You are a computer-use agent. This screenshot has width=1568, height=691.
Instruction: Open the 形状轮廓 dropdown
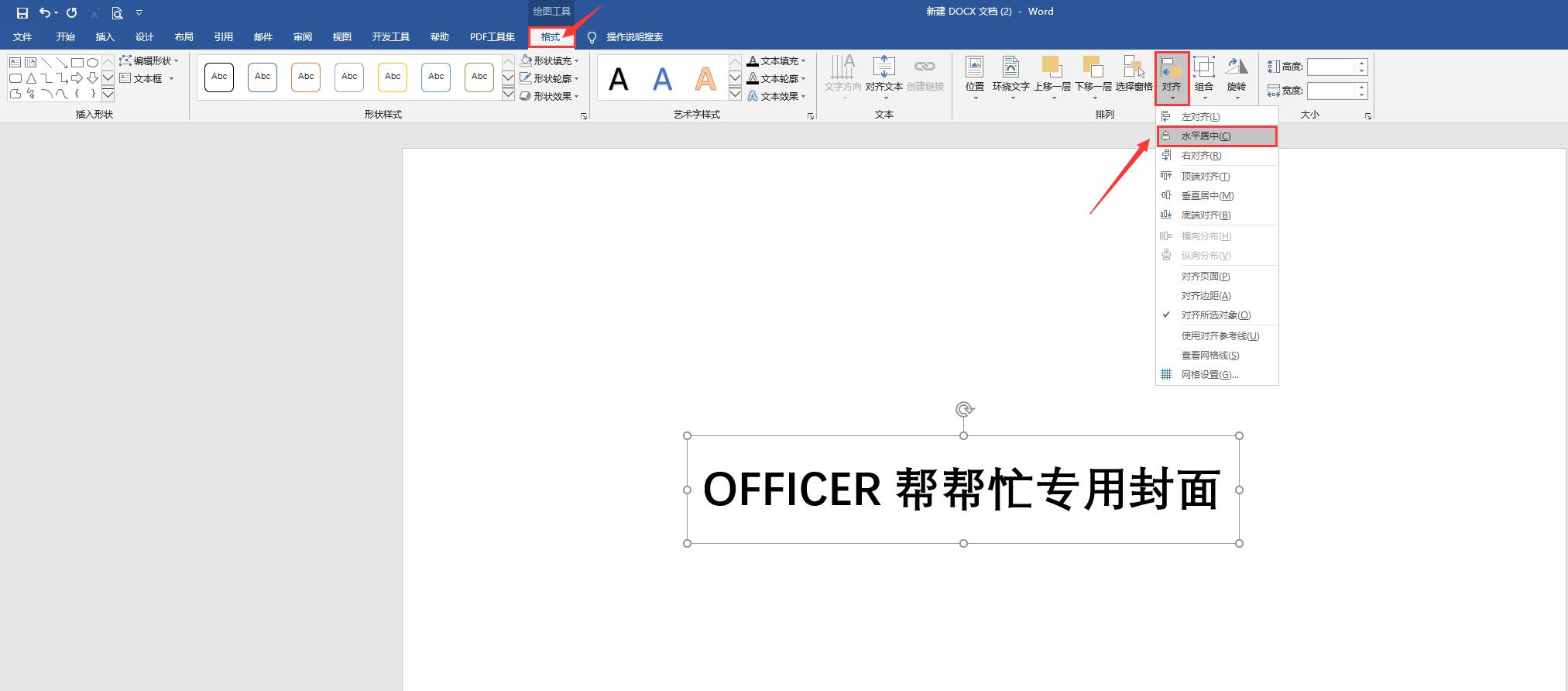coord(549,78)
